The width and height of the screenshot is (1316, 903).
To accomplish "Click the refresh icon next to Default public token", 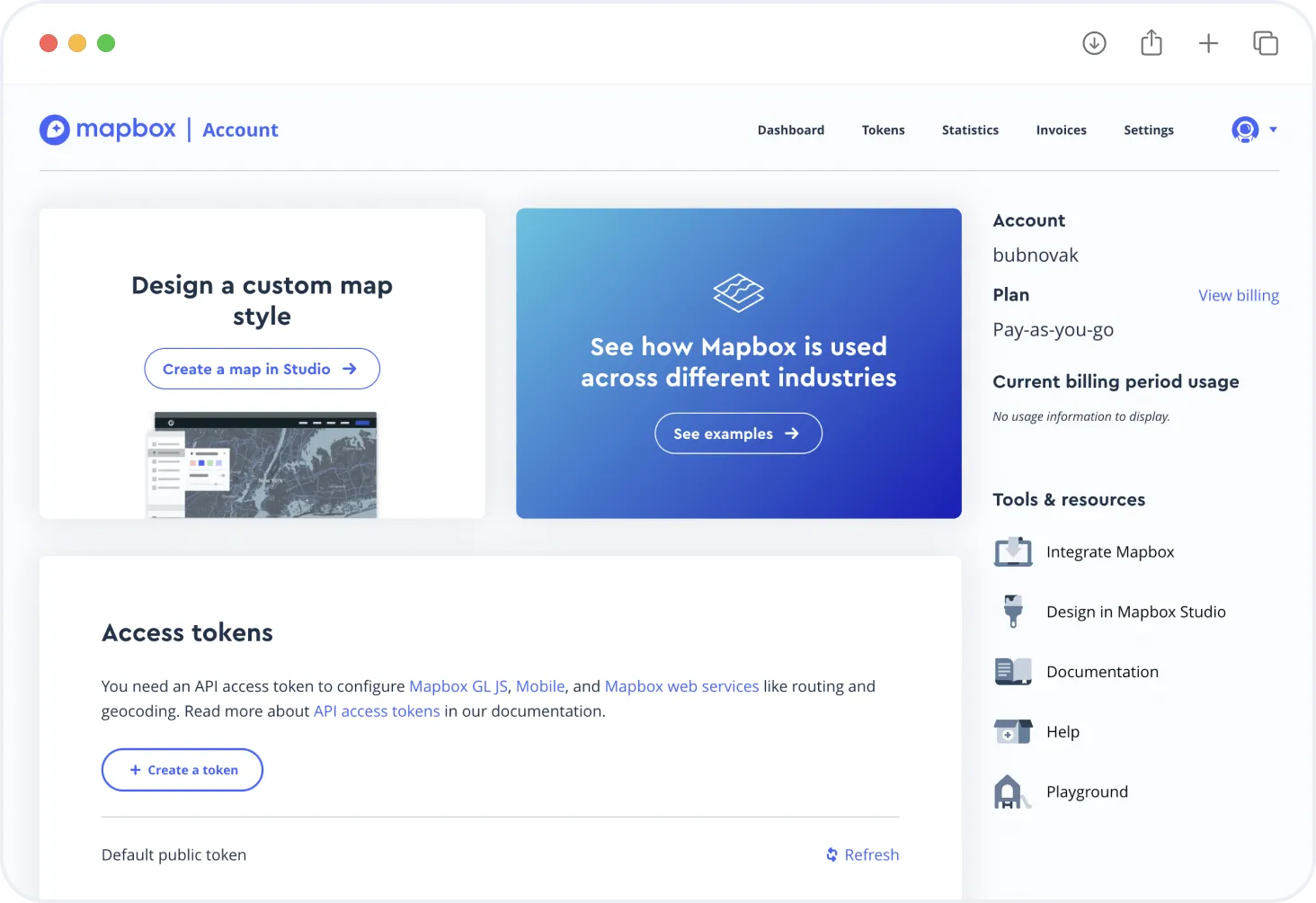I will click(830, 854).
